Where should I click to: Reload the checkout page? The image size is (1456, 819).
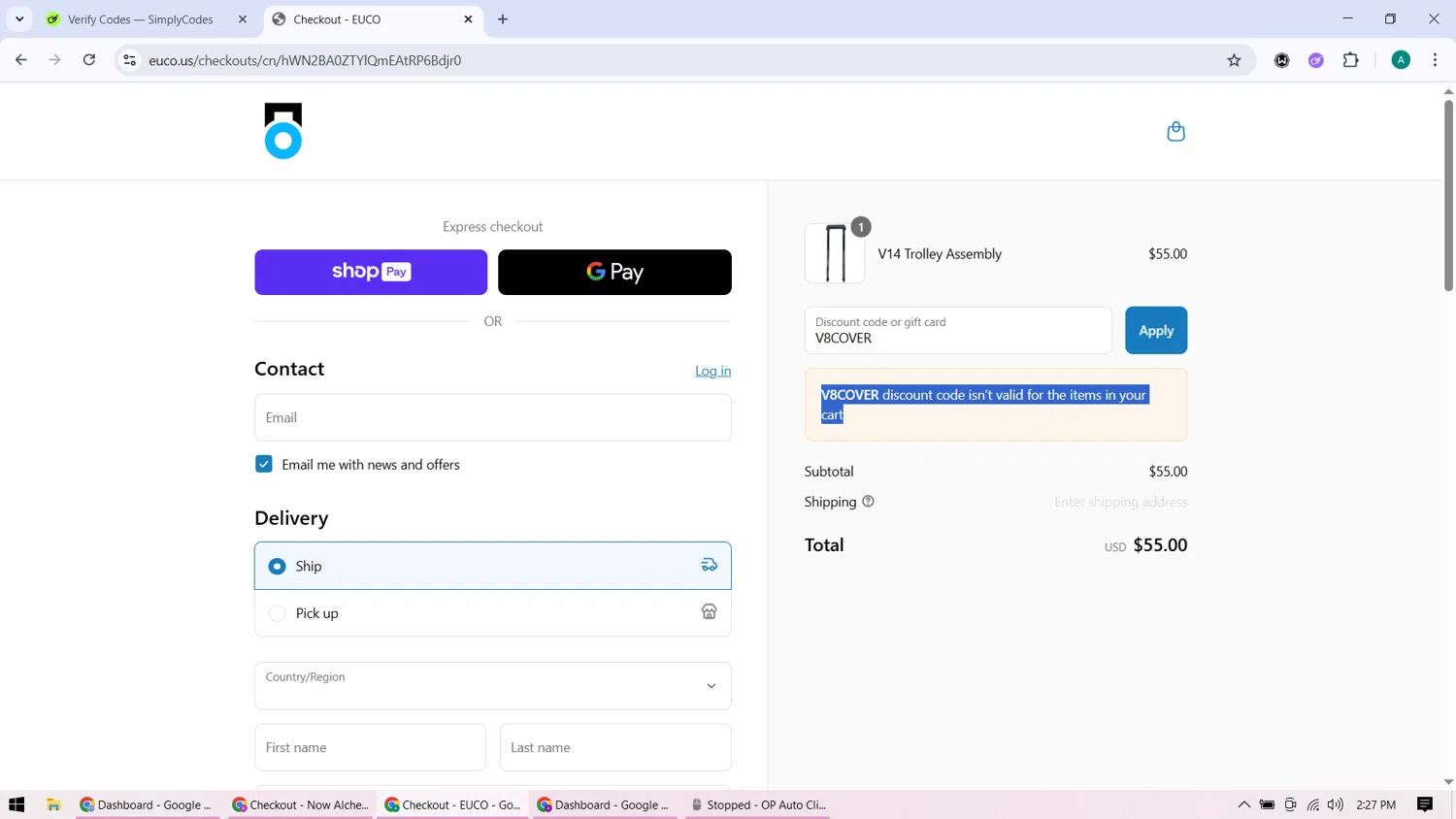(x=89, y=60)
